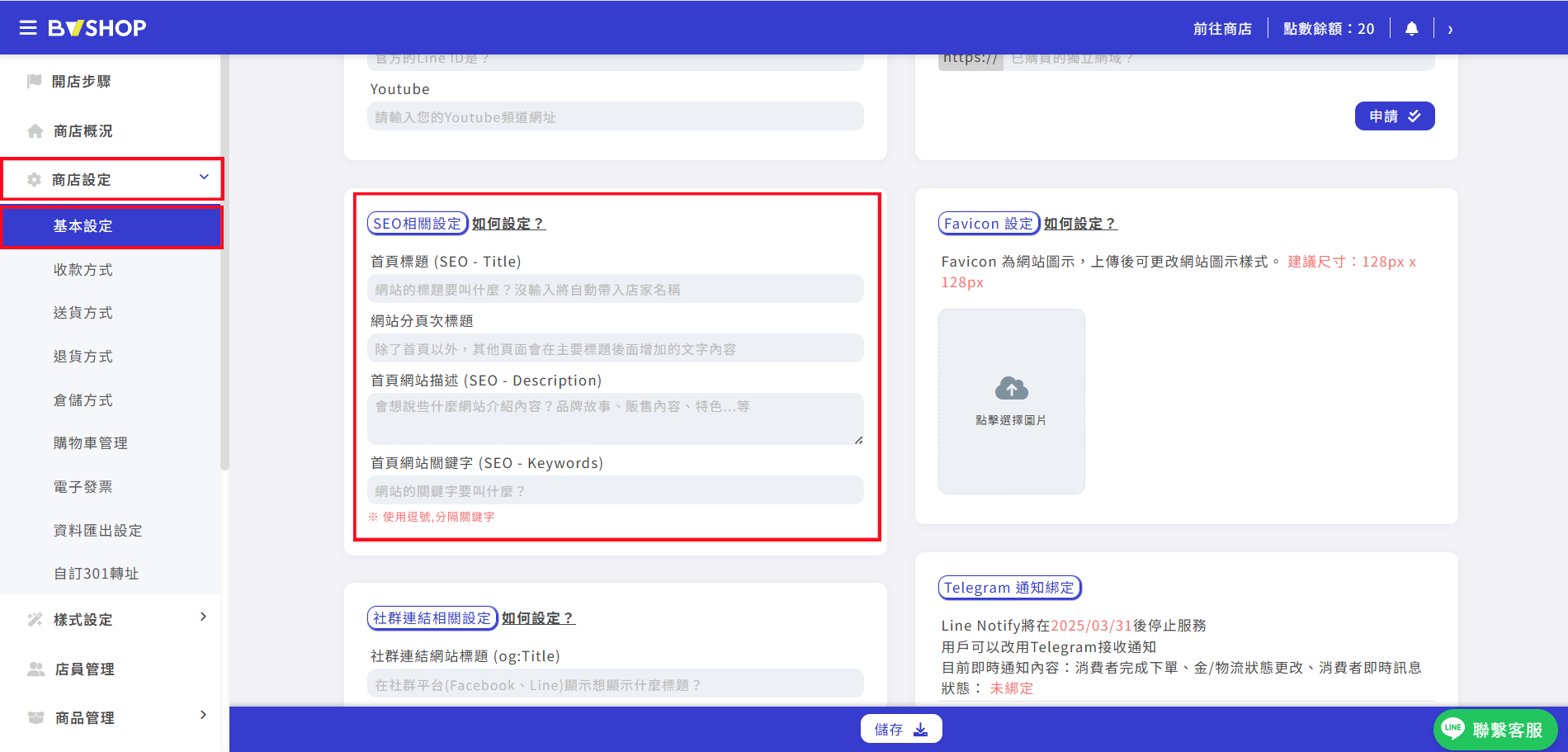Image resolution: width=1568 pixels, height=752 pixels.
Task: Focus the SEO Keywords field
Action: pos(616,490)
